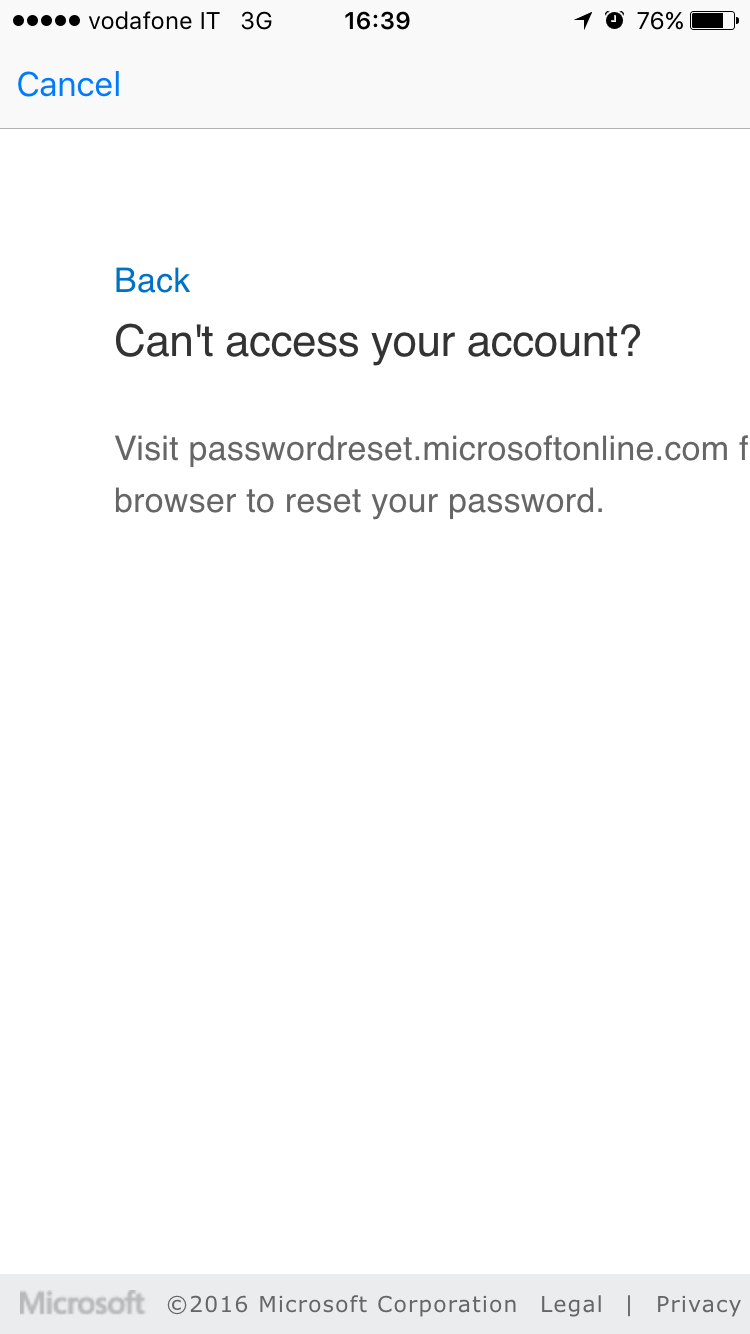Screen dimensions: 750x1334
Task: Click the passwordreset.microsoftonline.com text
Action: 459,449
